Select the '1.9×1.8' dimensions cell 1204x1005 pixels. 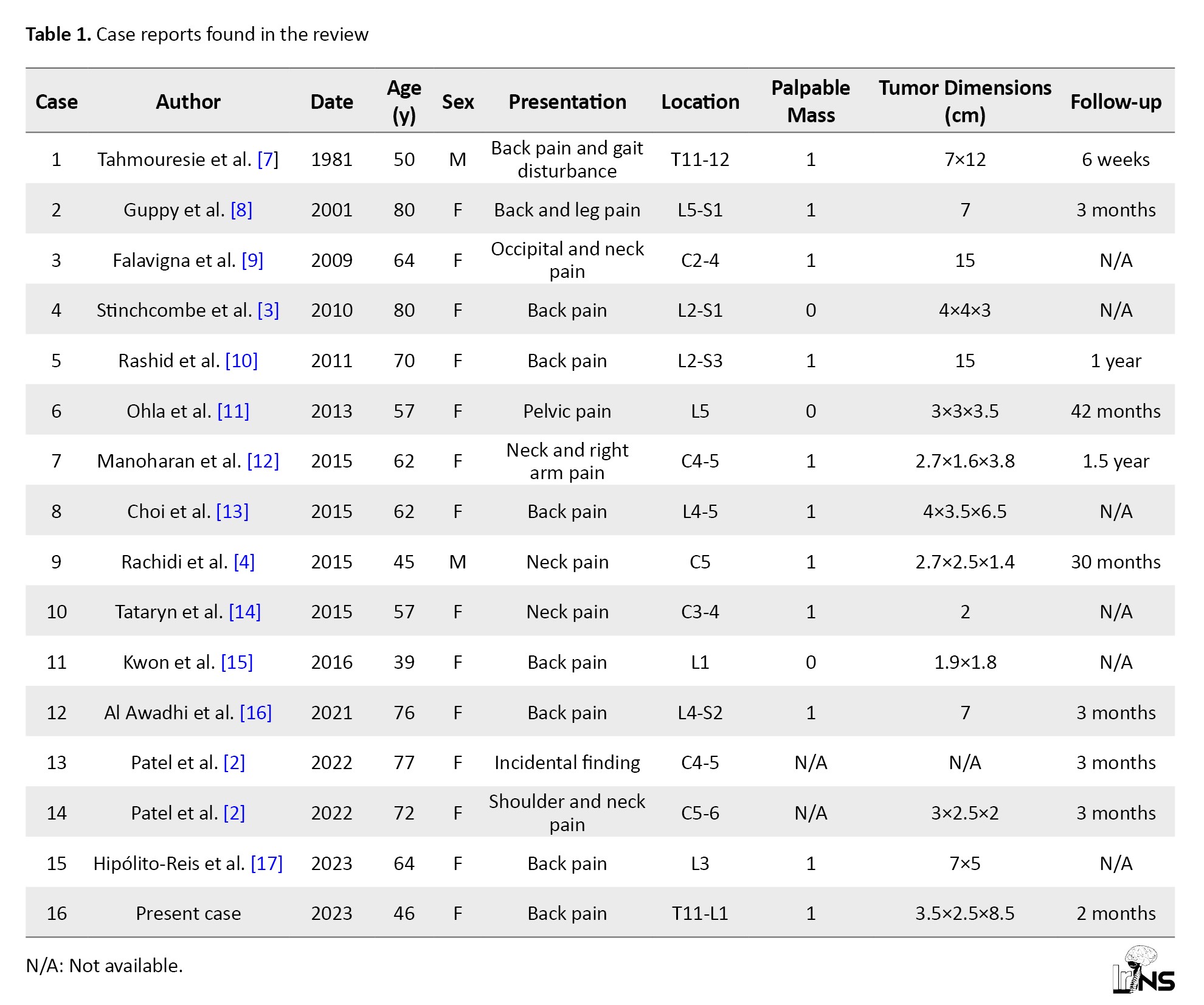coord(965,662)
